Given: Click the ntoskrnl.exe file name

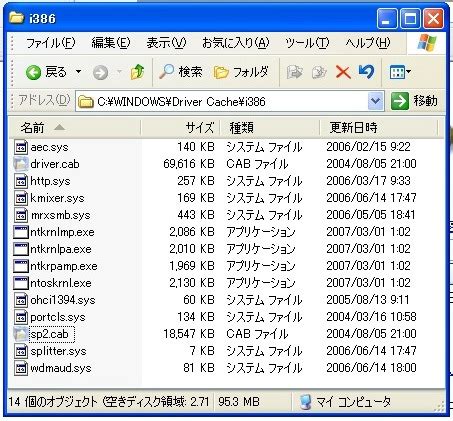Looking at the screenshot, I should (61, 283).
